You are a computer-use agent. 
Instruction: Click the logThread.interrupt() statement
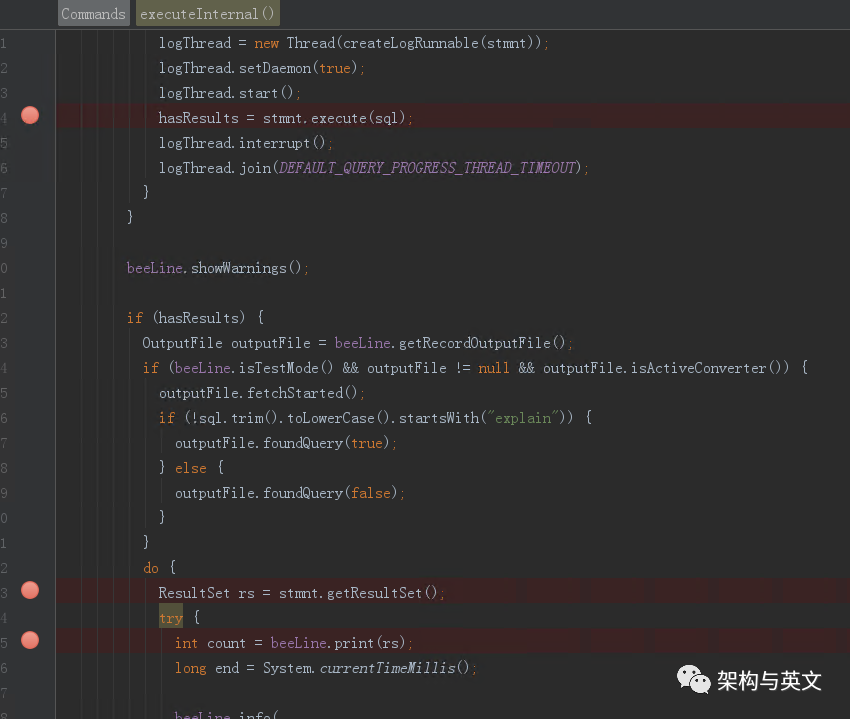coord(244,143)
